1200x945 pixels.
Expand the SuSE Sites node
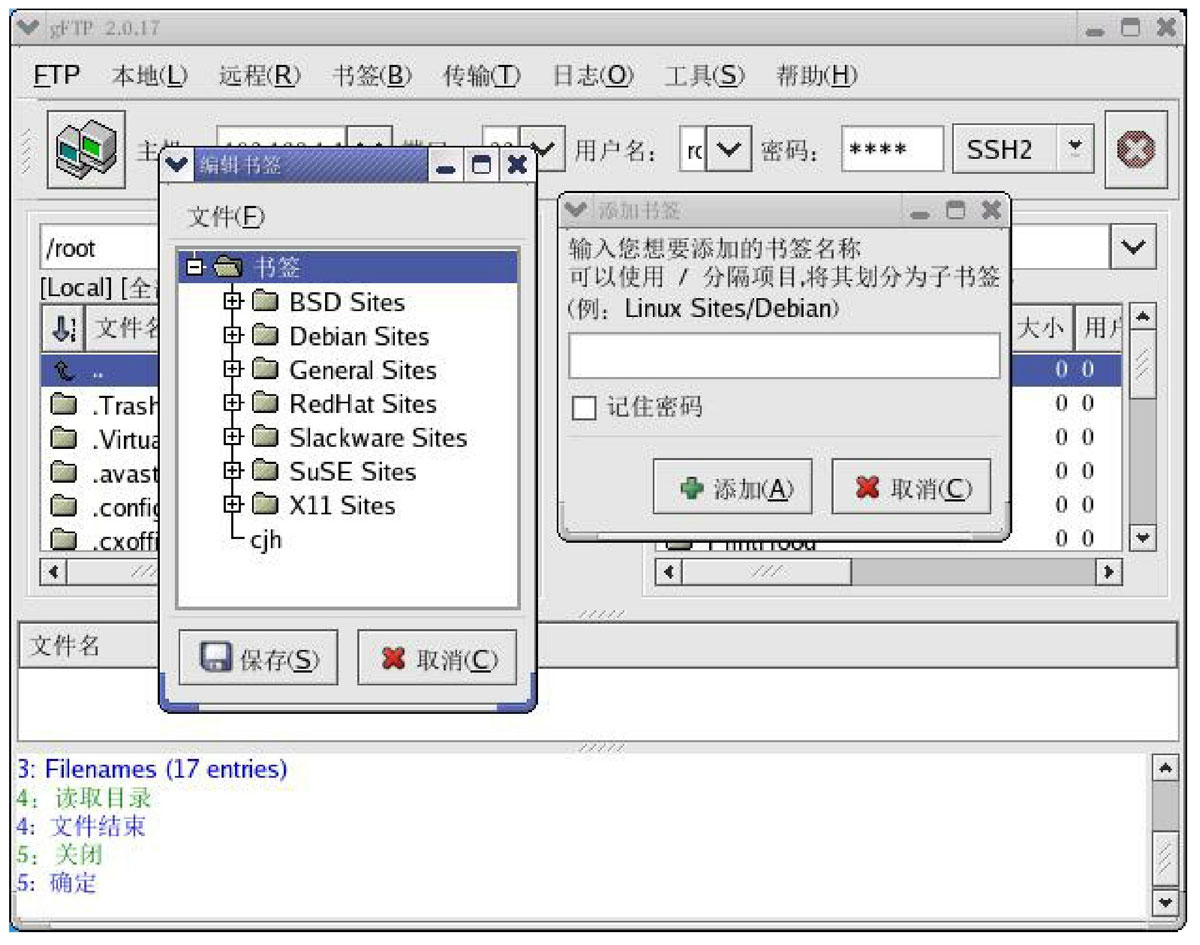click(x=233, y=472)
